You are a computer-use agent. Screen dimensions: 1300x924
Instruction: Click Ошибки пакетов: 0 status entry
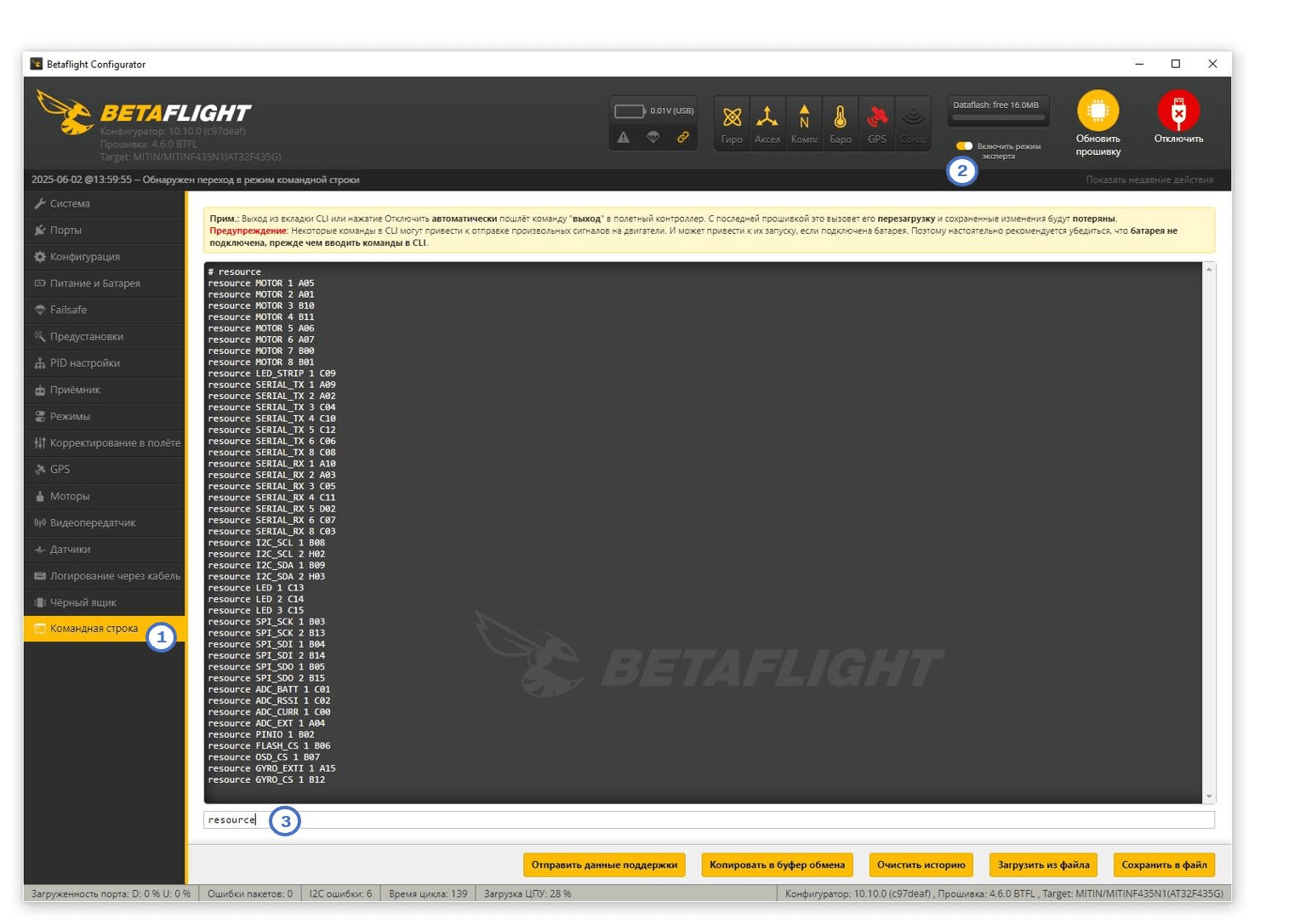pos(250,893)
